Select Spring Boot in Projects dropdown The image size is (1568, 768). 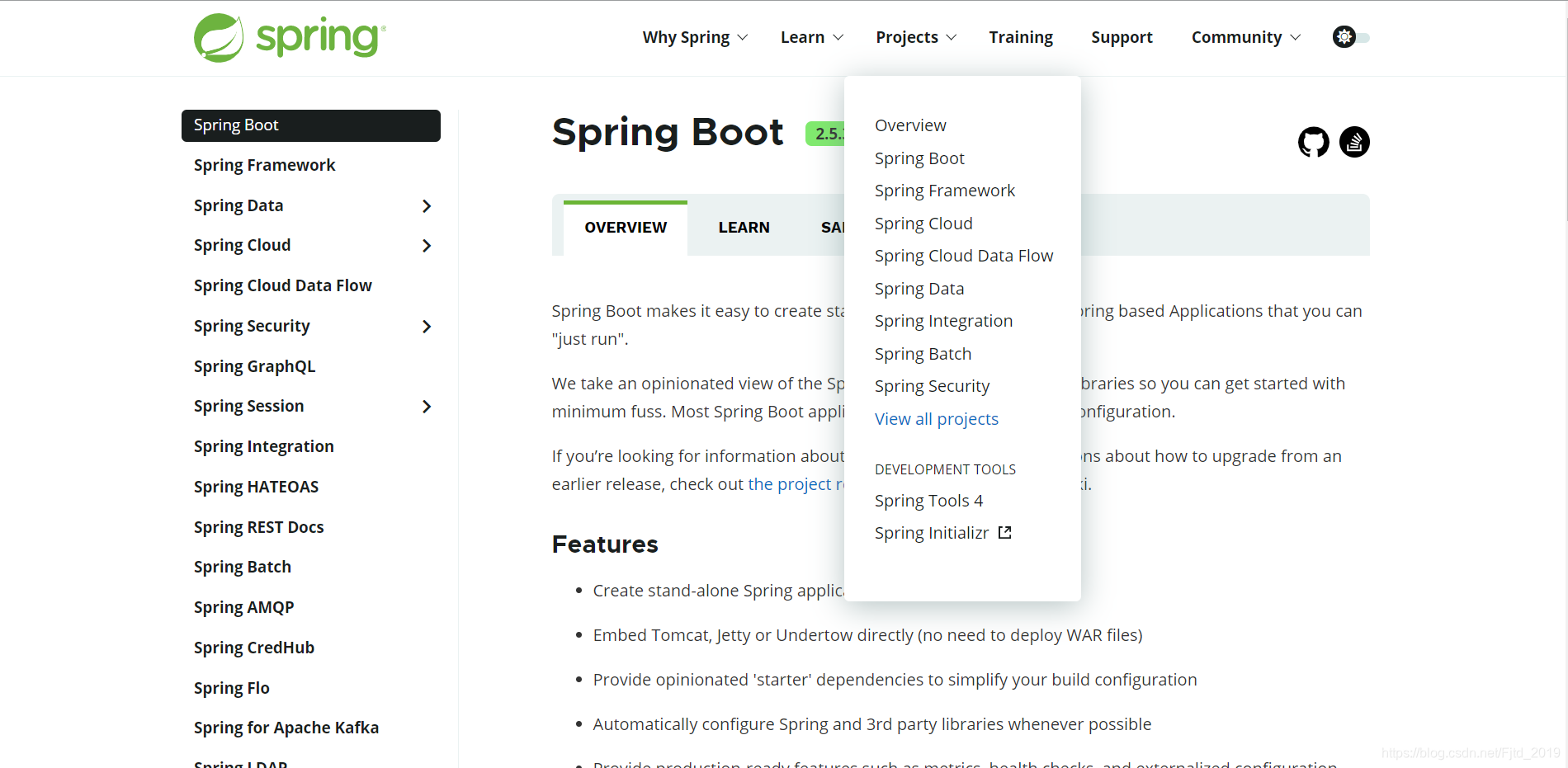[x=919, y=158]
